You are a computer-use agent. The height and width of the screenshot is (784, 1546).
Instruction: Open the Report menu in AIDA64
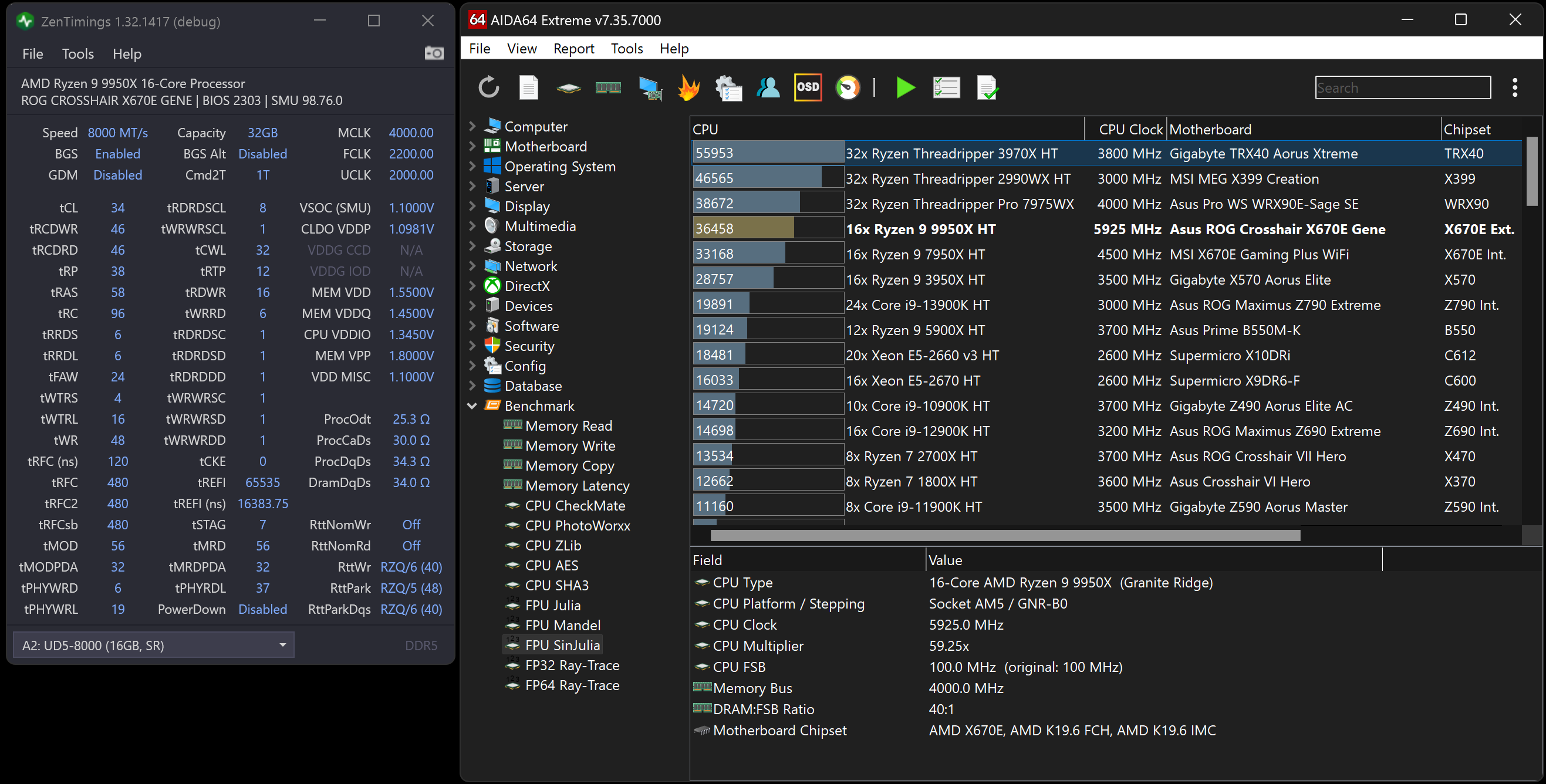(573, 49)
